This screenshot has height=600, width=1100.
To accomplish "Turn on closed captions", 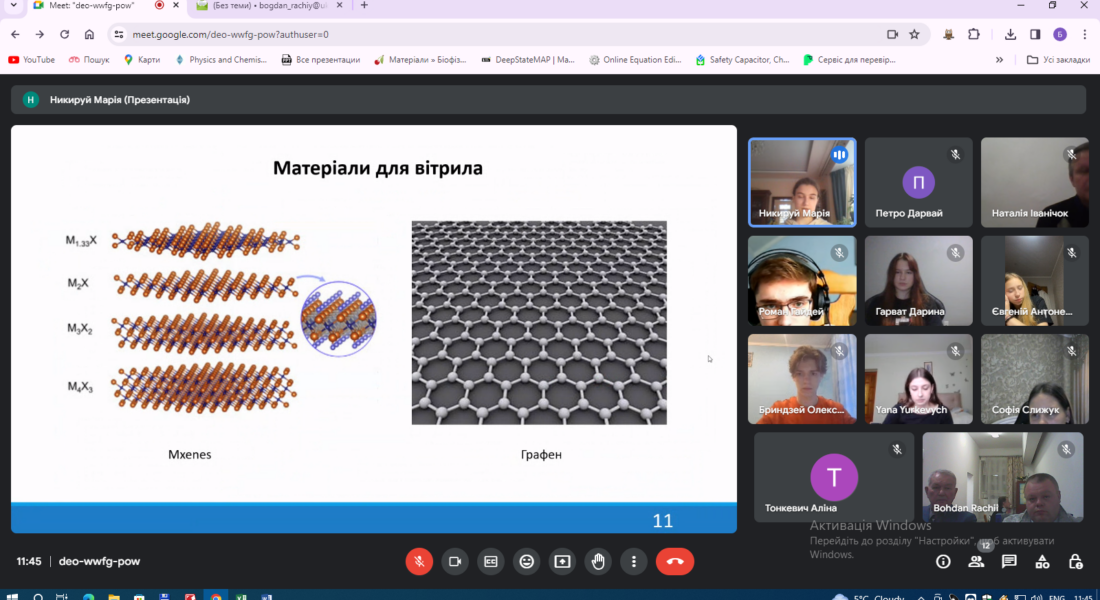I will [490, 561].
